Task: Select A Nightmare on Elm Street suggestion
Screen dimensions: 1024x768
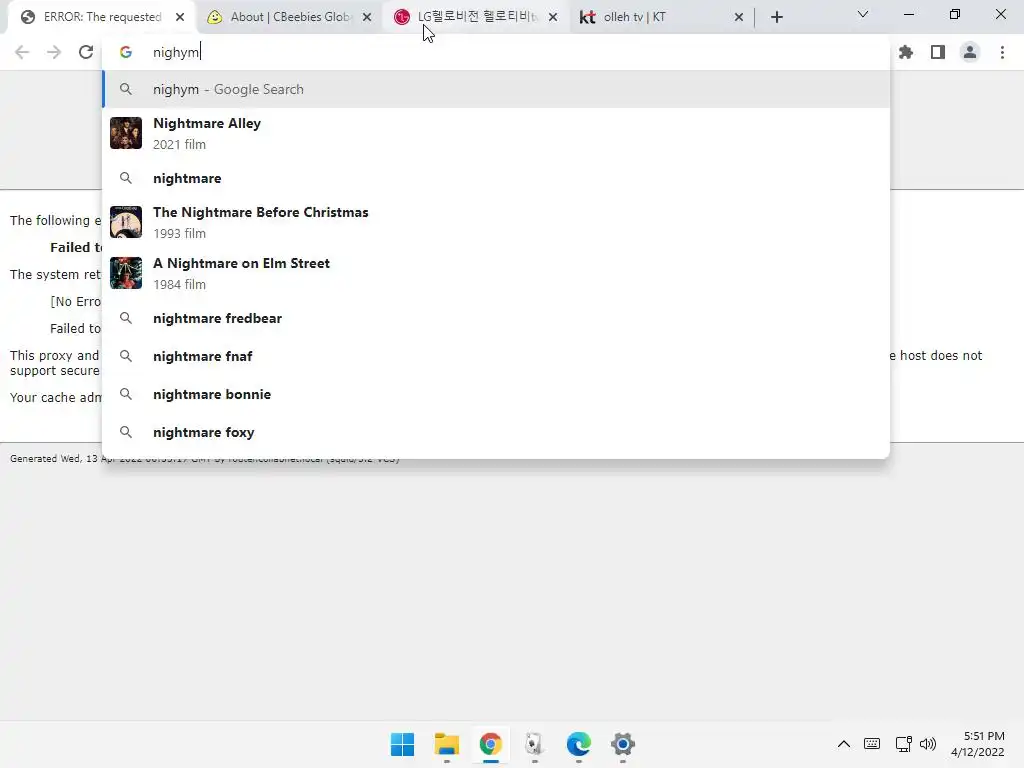Action: click(x=496, y=273)
